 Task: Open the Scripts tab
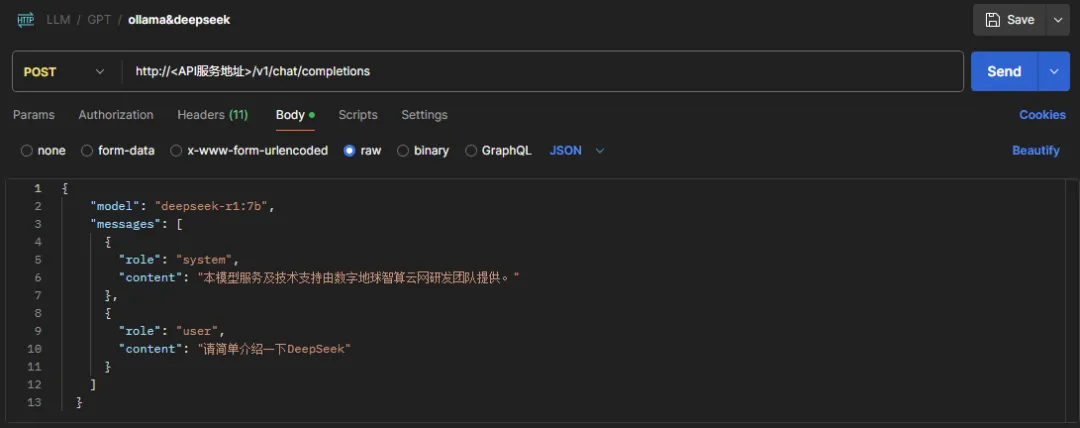coord(358,115)
